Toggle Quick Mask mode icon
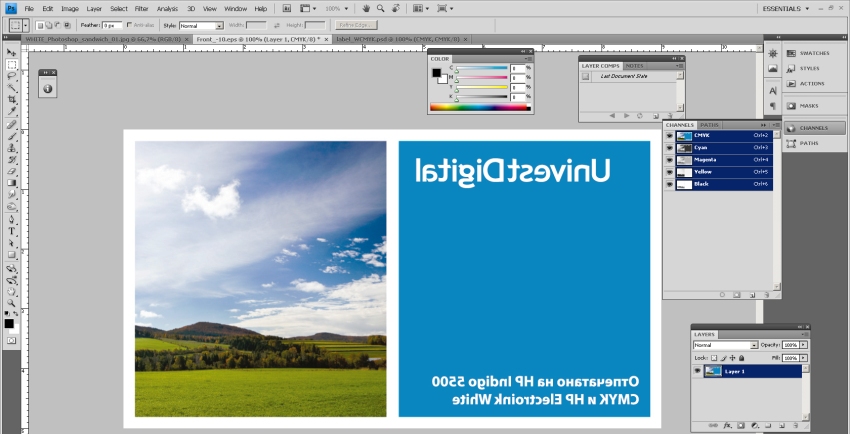The image size is (850, 434). point(11,341)
